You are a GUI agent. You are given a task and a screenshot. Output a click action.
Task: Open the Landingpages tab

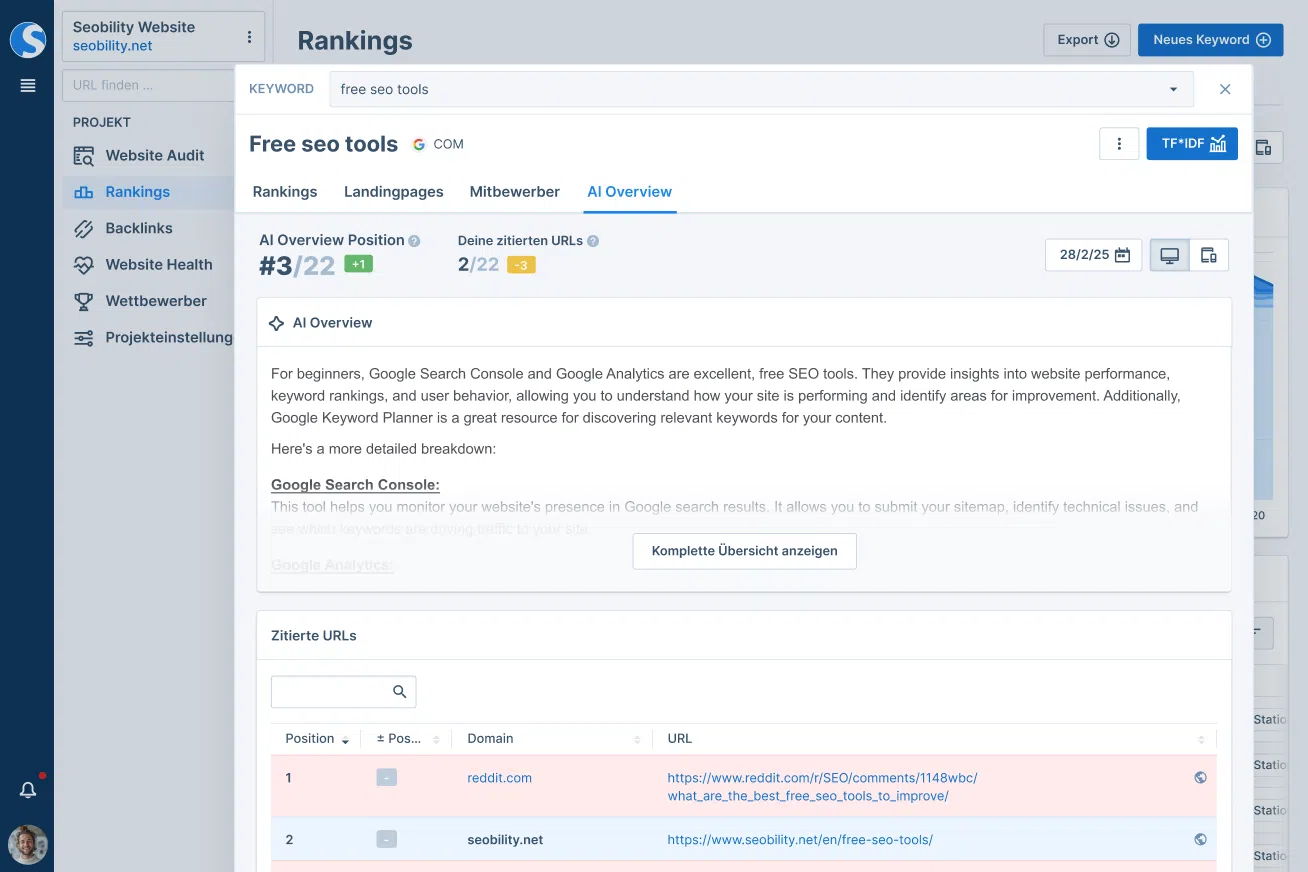coord(393,192)
